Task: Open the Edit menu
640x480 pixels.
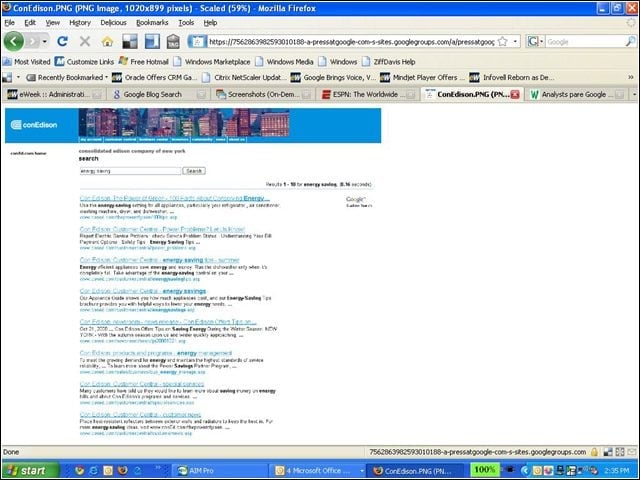Action: coord(30,23)
